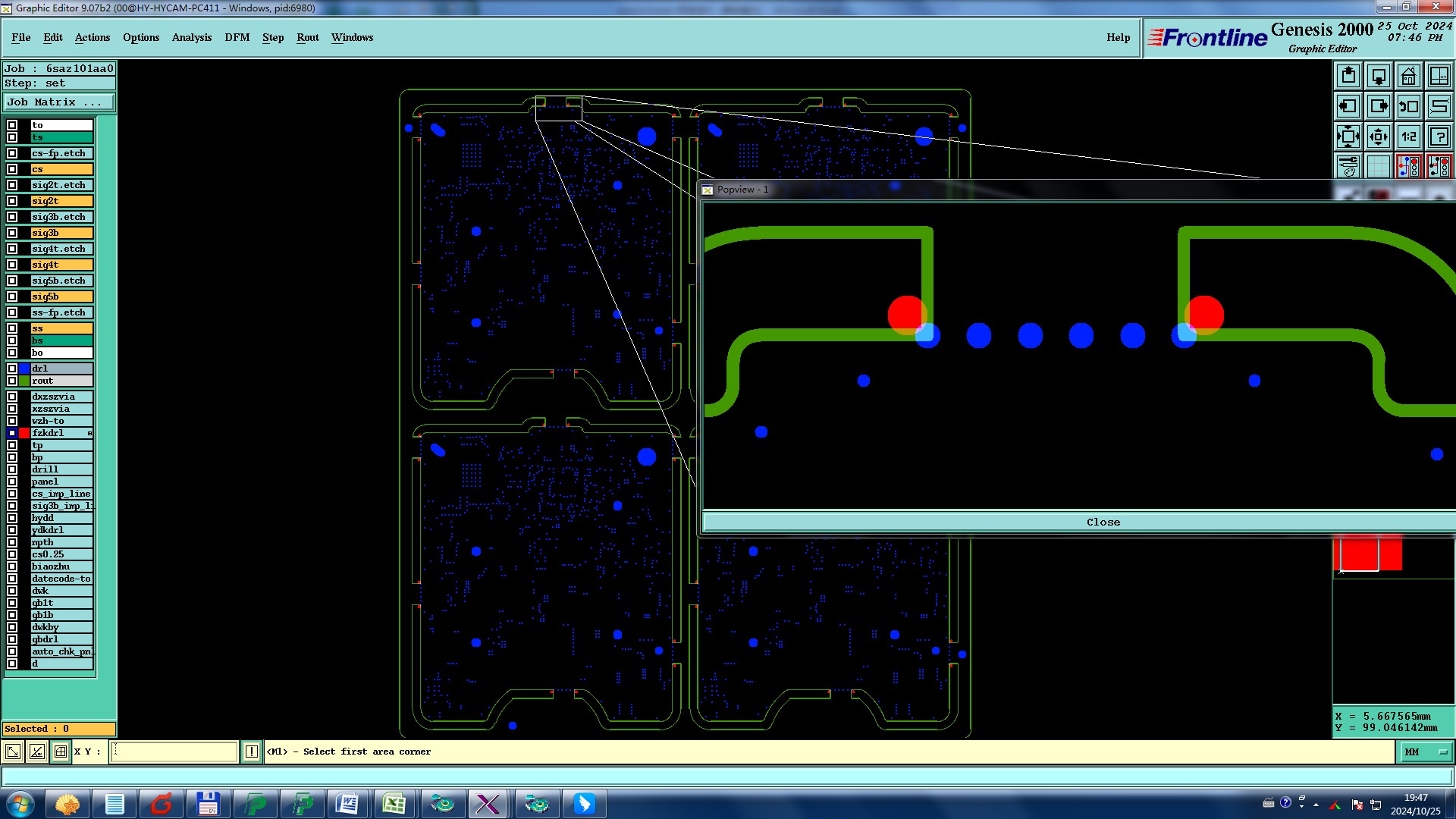Click the wrench tools and palette icon
1456x819 pixels.
(x=1348, y=166)
